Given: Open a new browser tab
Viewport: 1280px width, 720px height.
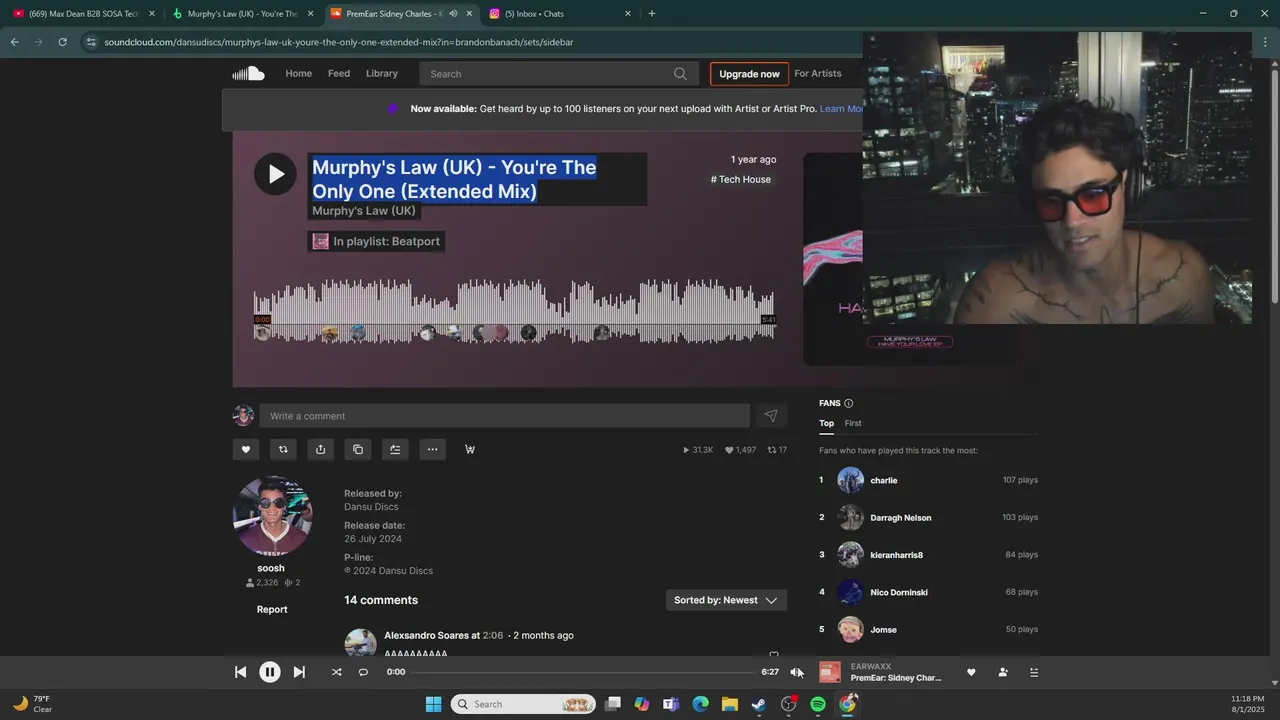Looking at the screenshot, I should [x=652, y=14].
